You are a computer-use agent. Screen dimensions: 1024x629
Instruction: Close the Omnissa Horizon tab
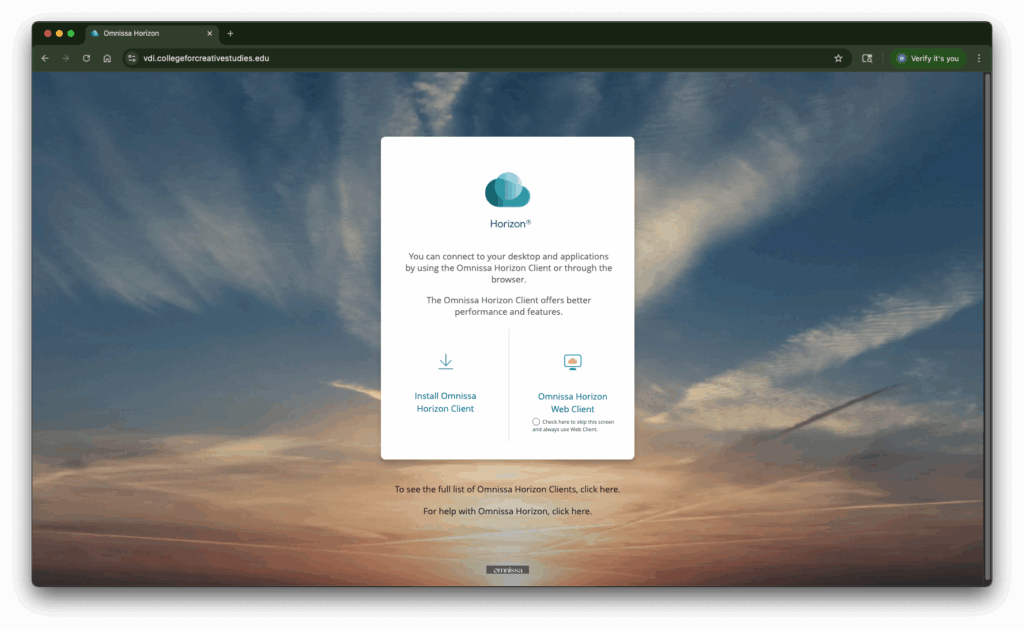pyautogui.click(x=210, y=33)
